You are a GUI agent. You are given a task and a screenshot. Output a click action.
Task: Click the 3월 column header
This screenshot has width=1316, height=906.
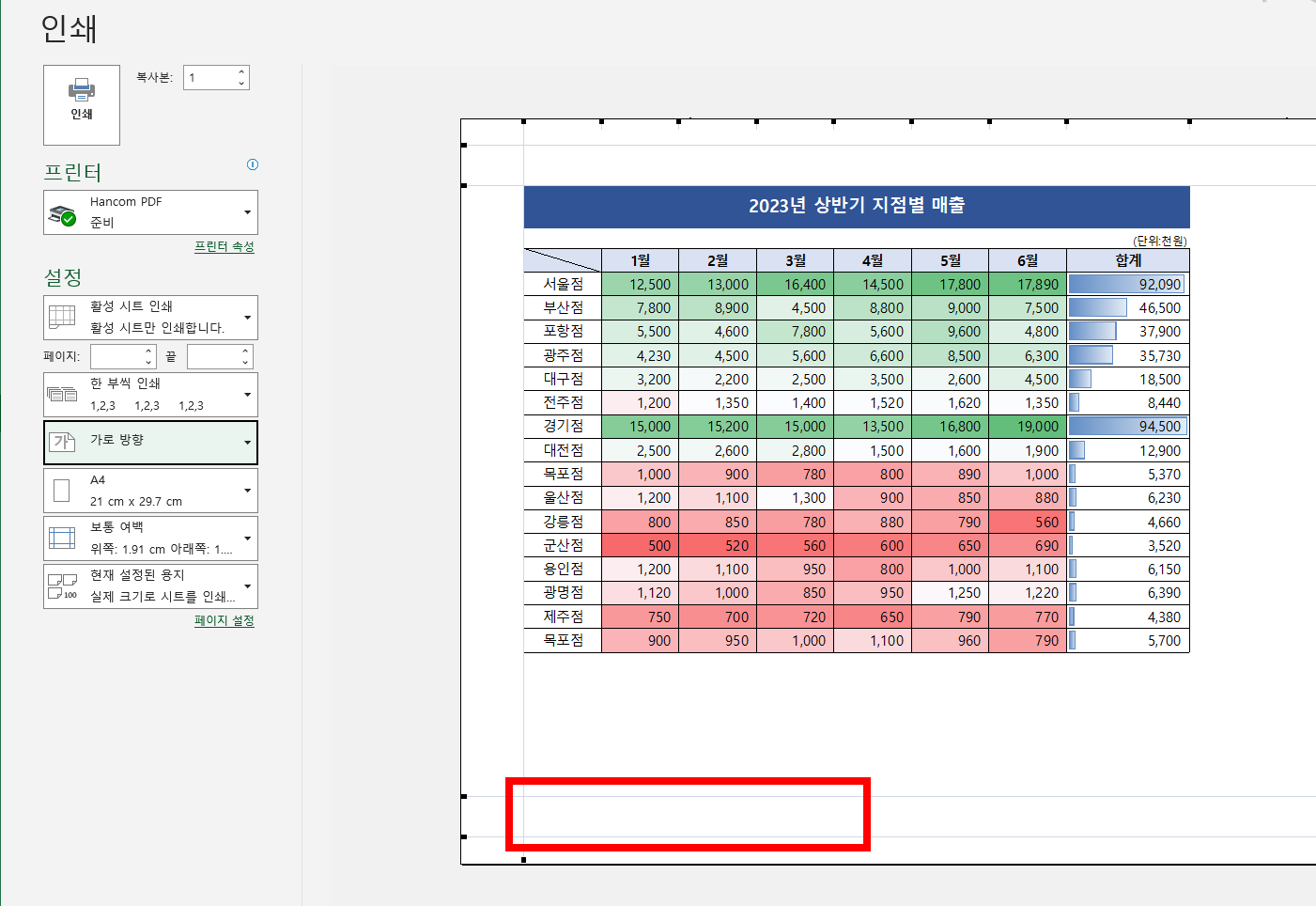(795, 260)
